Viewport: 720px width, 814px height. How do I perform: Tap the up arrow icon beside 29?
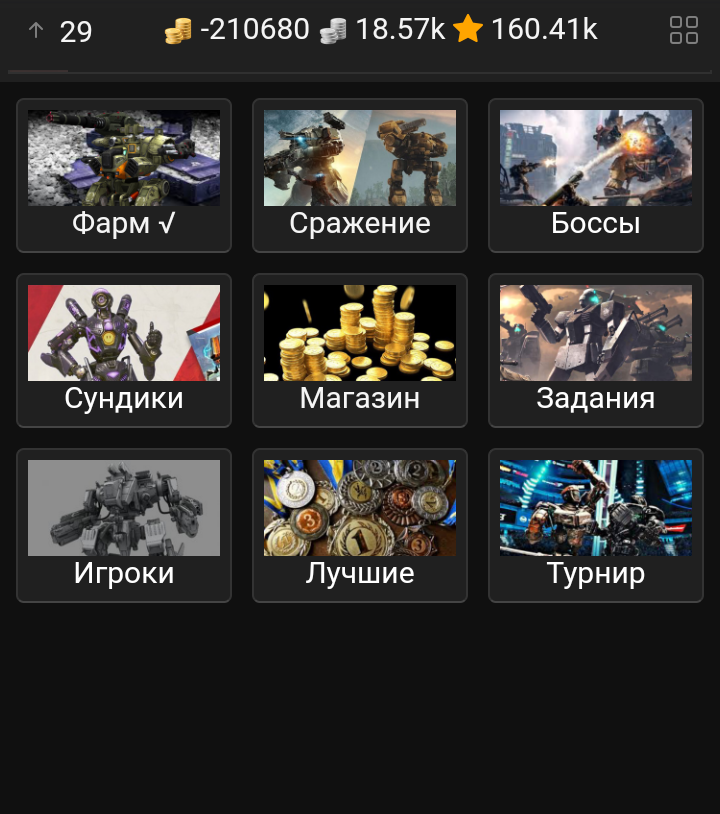coord(35,30)
